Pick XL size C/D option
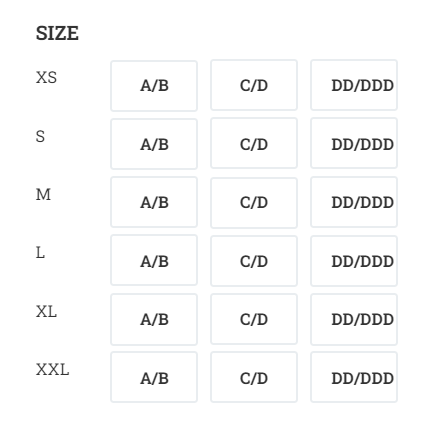 (254, 319)
